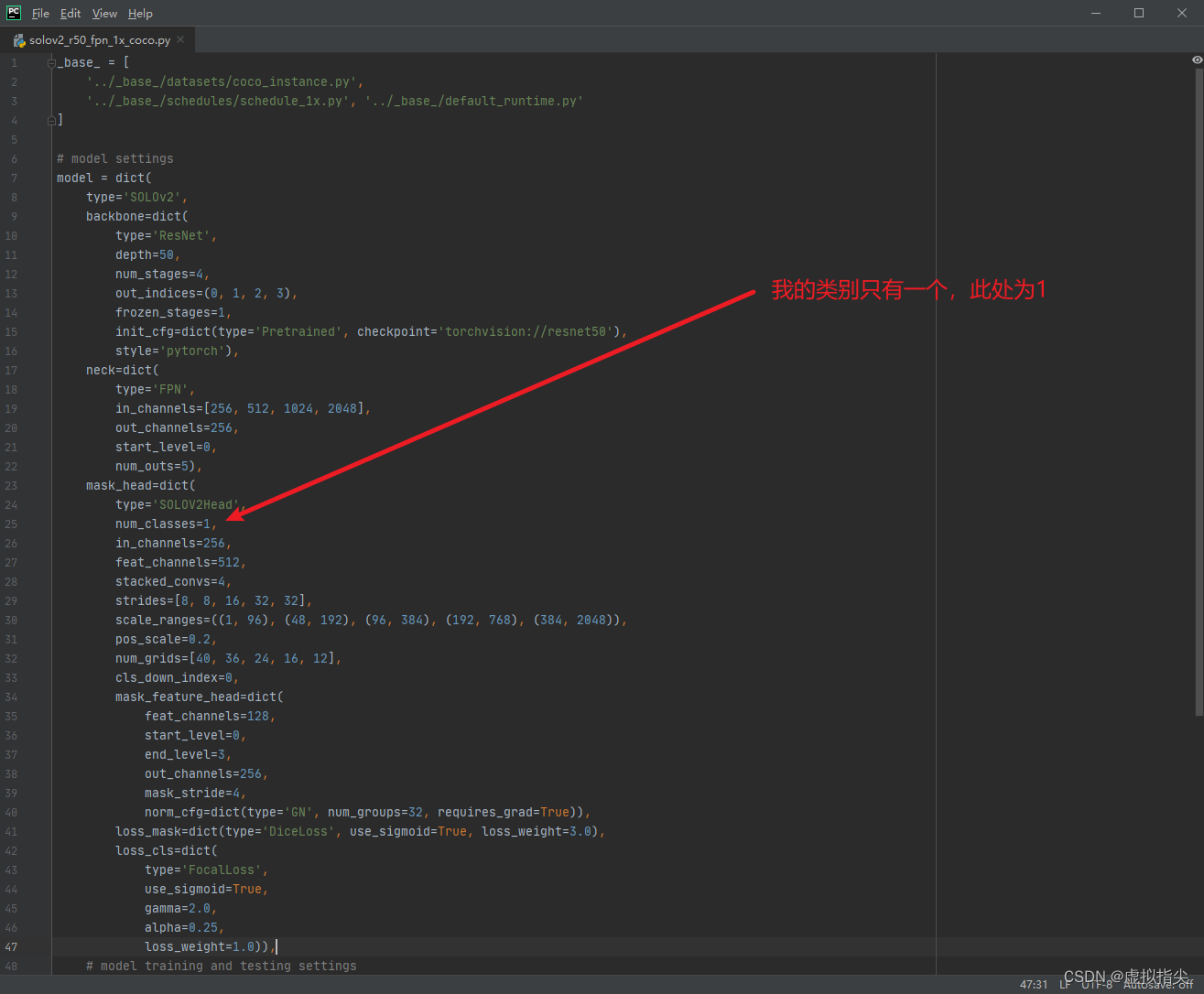
Task: Click the feat_channels=512 line
Action: click(181, 562)
